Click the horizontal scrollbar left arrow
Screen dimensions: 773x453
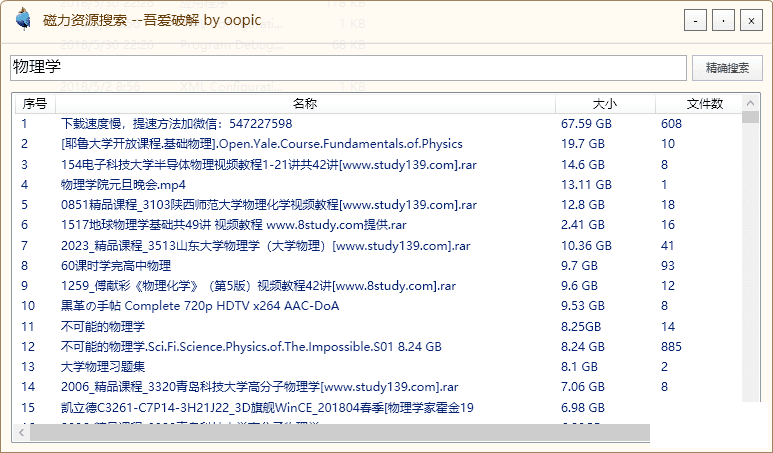point(21,433)
